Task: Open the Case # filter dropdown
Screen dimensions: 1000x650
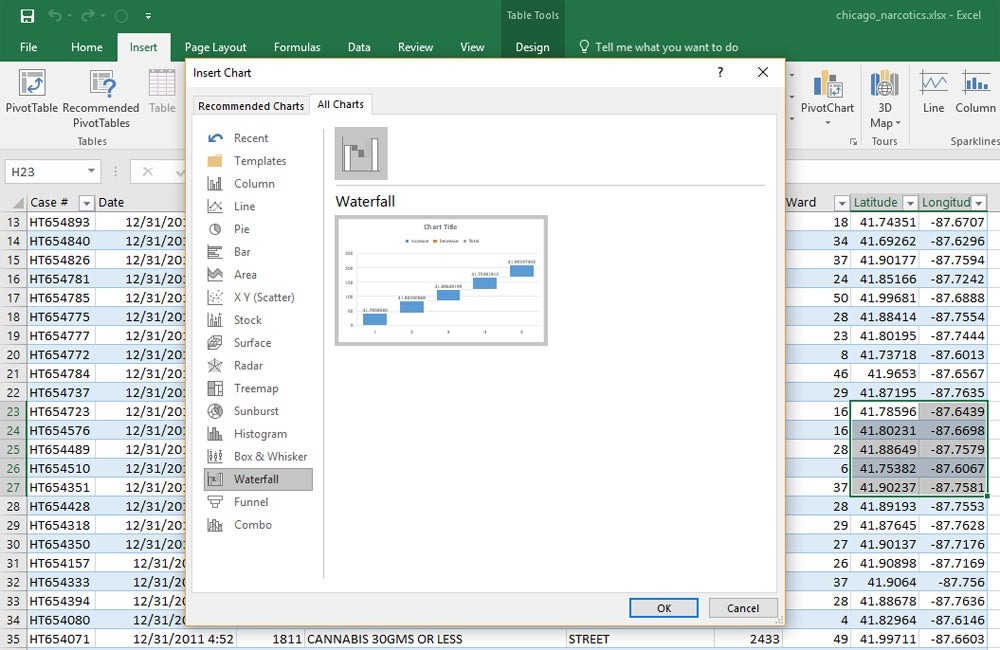Action: pos(86,203)
